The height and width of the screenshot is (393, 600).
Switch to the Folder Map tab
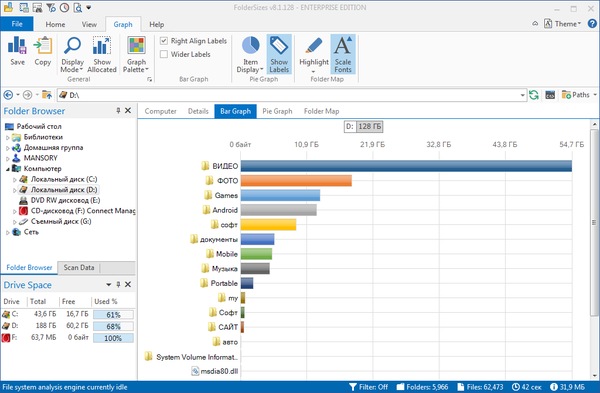pos(321,111)
